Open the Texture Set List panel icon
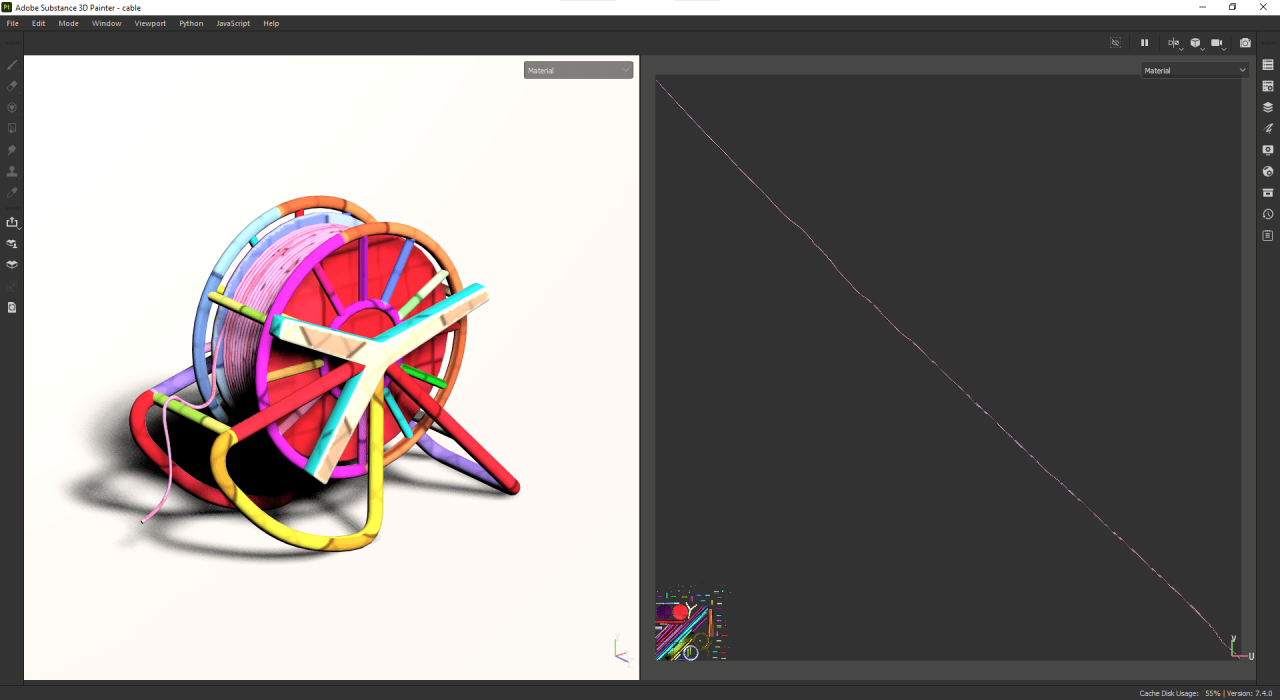Image resolution: width=1280 pixels, height=700 pixels. [x=1268, y=64]
